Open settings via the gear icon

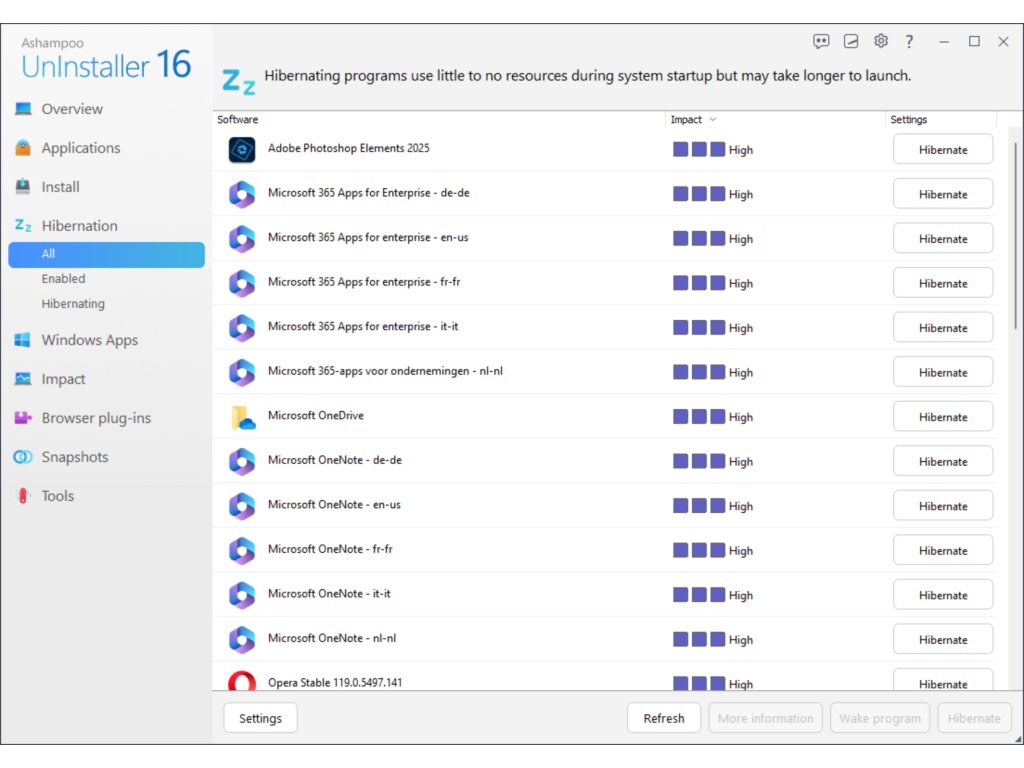click(881, 41)
